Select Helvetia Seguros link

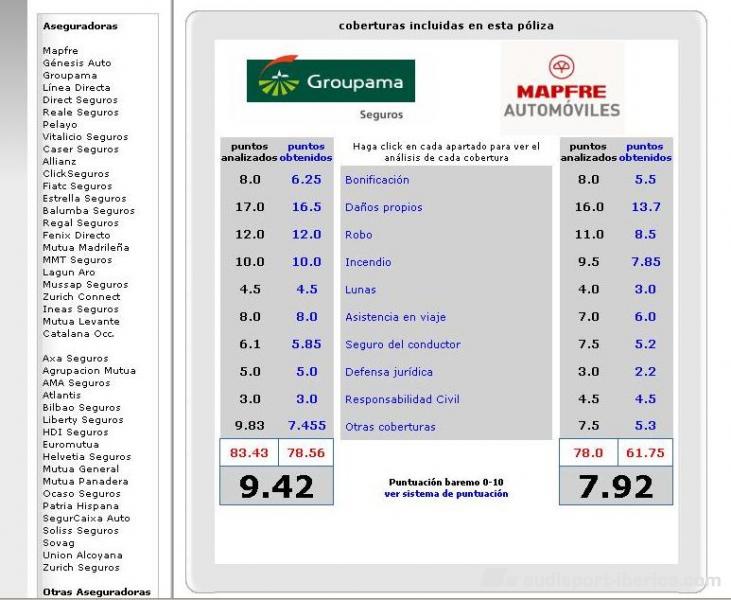87,456
